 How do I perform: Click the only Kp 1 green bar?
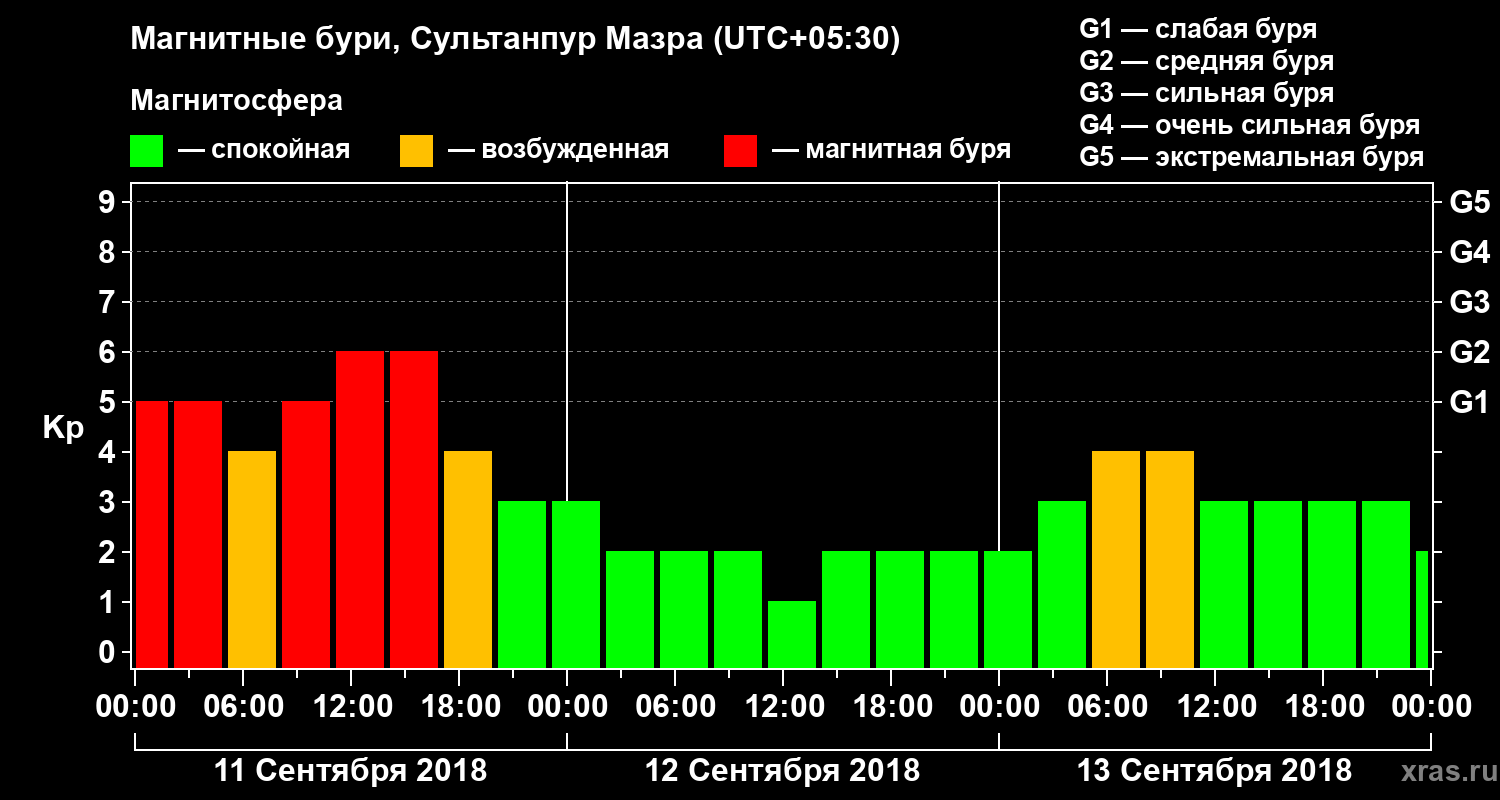[x=792, y=635]
